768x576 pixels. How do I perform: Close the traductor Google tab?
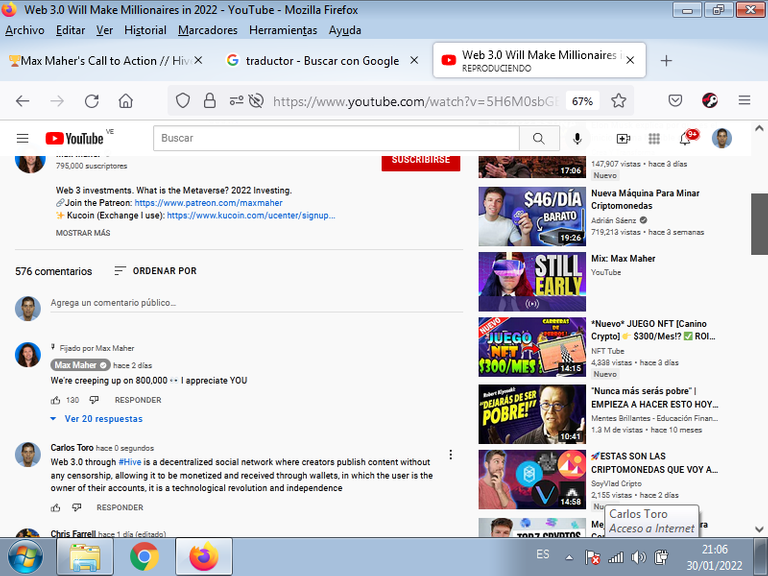pos(414,60)
